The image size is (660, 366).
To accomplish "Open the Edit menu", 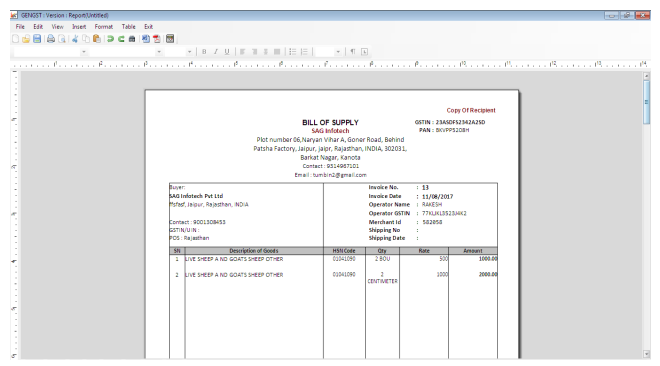I will (x=38, y=27).
